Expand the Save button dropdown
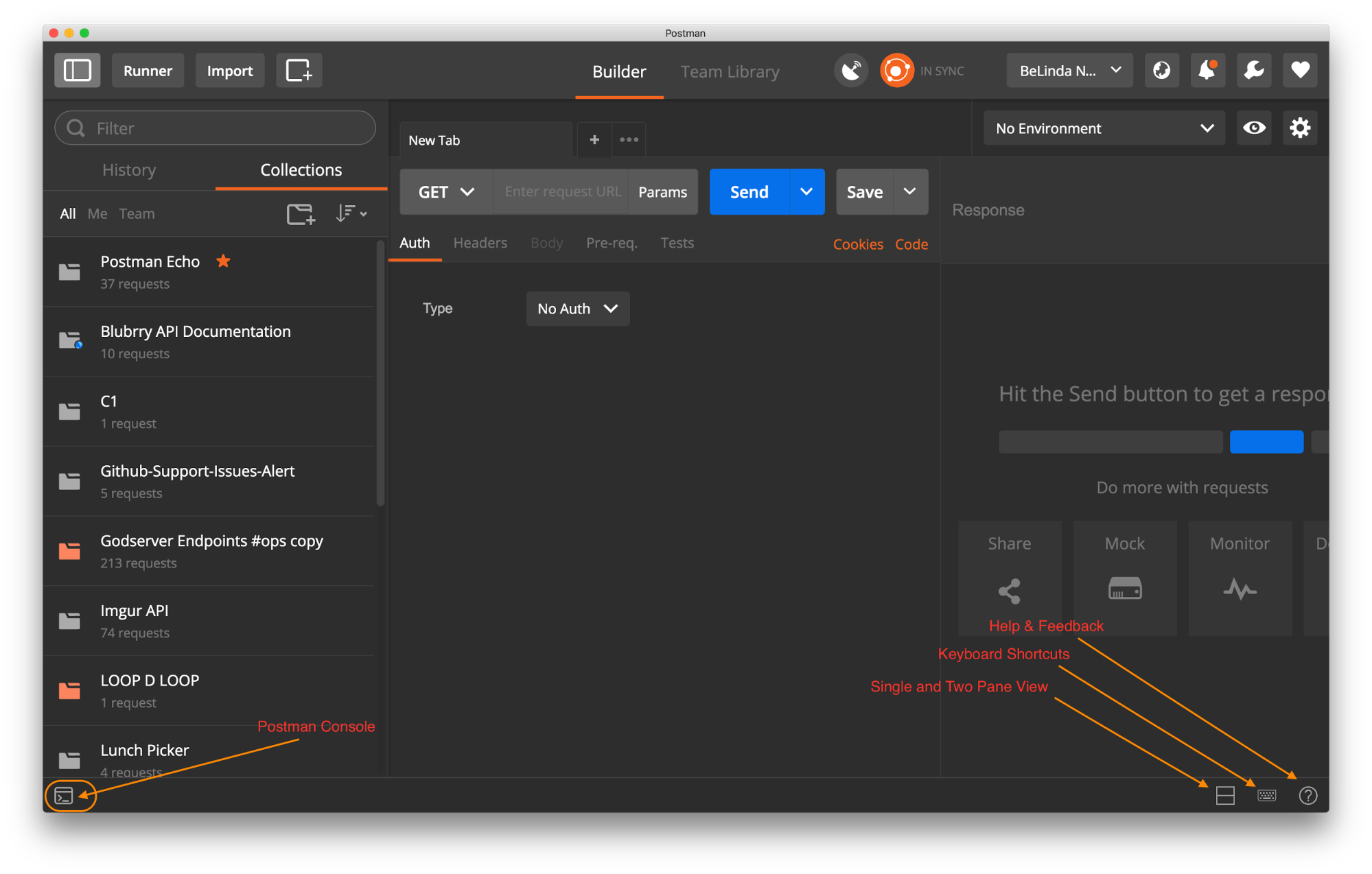Screen dimensions: 1372x874 908,192
